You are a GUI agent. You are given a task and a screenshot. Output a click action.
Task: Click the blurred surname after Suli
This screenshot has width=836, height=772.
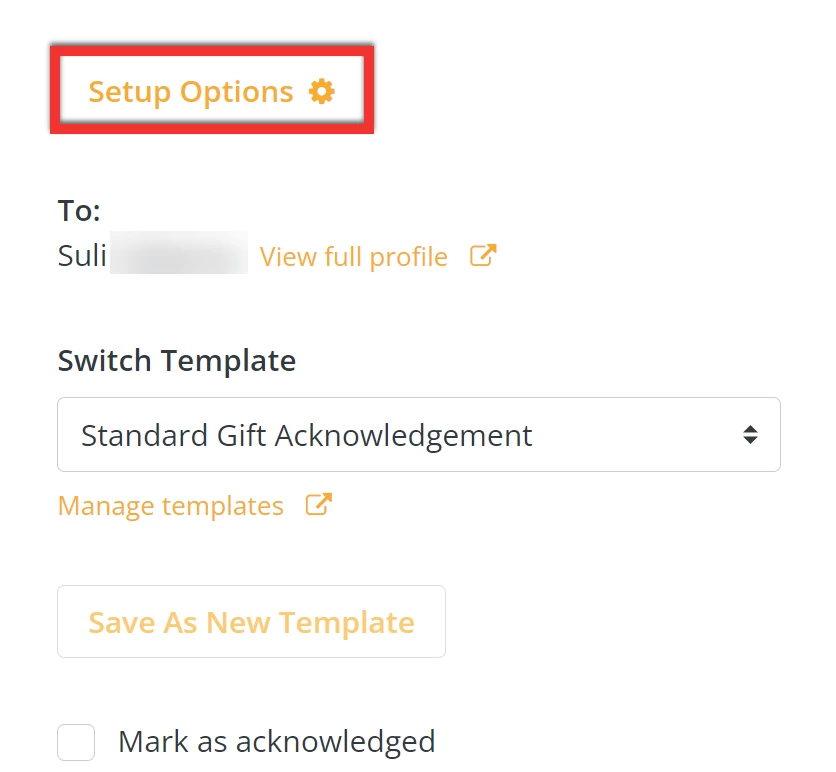[x=178, y=254]
